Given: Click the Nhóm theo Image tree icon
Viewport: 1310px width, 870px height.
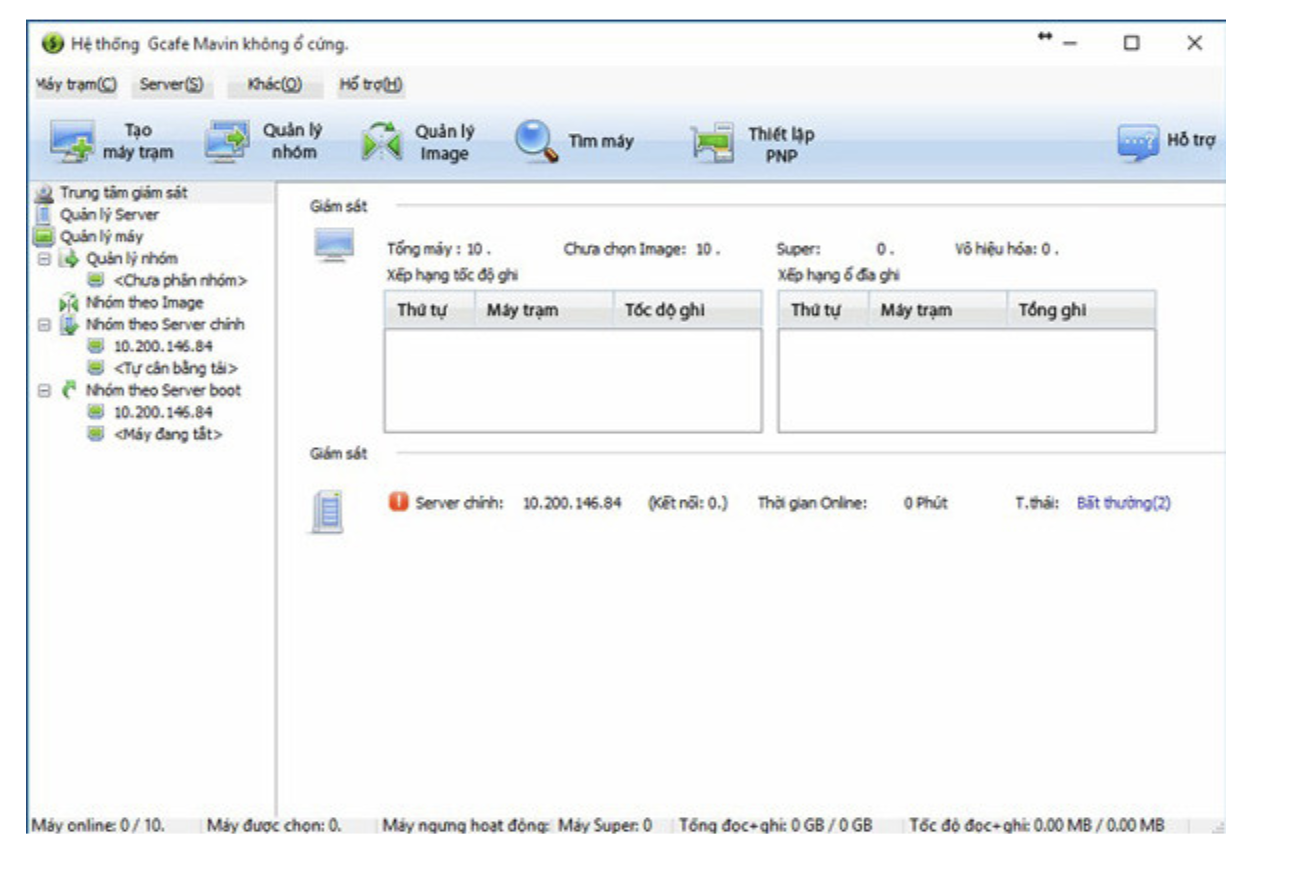Looking at the screenshot, I should click(68, 302).
